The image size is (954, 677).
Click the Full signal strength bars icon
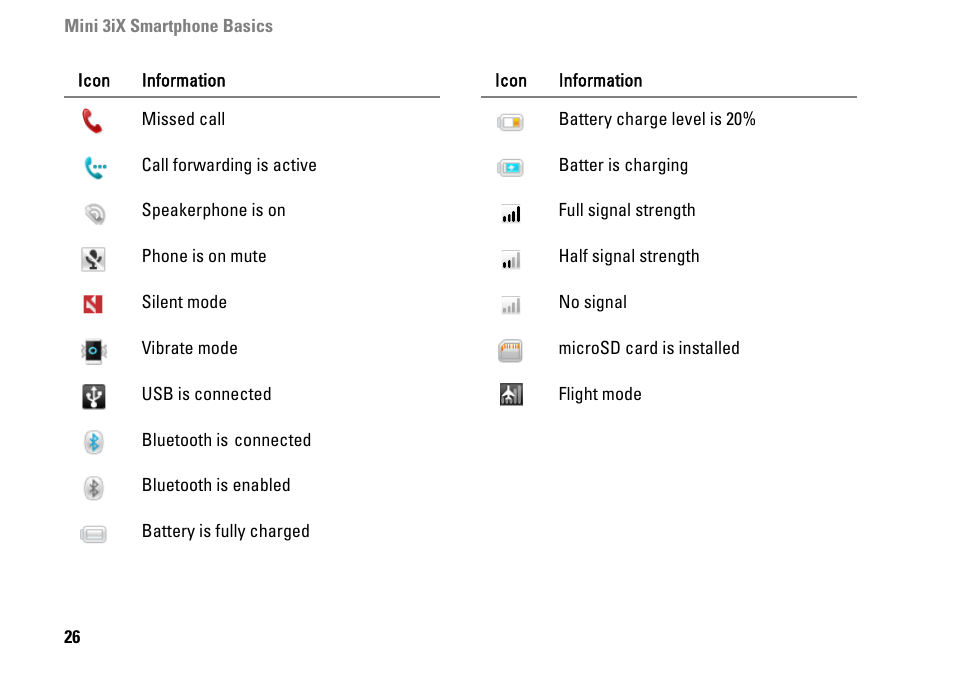[x=511, y=214]
